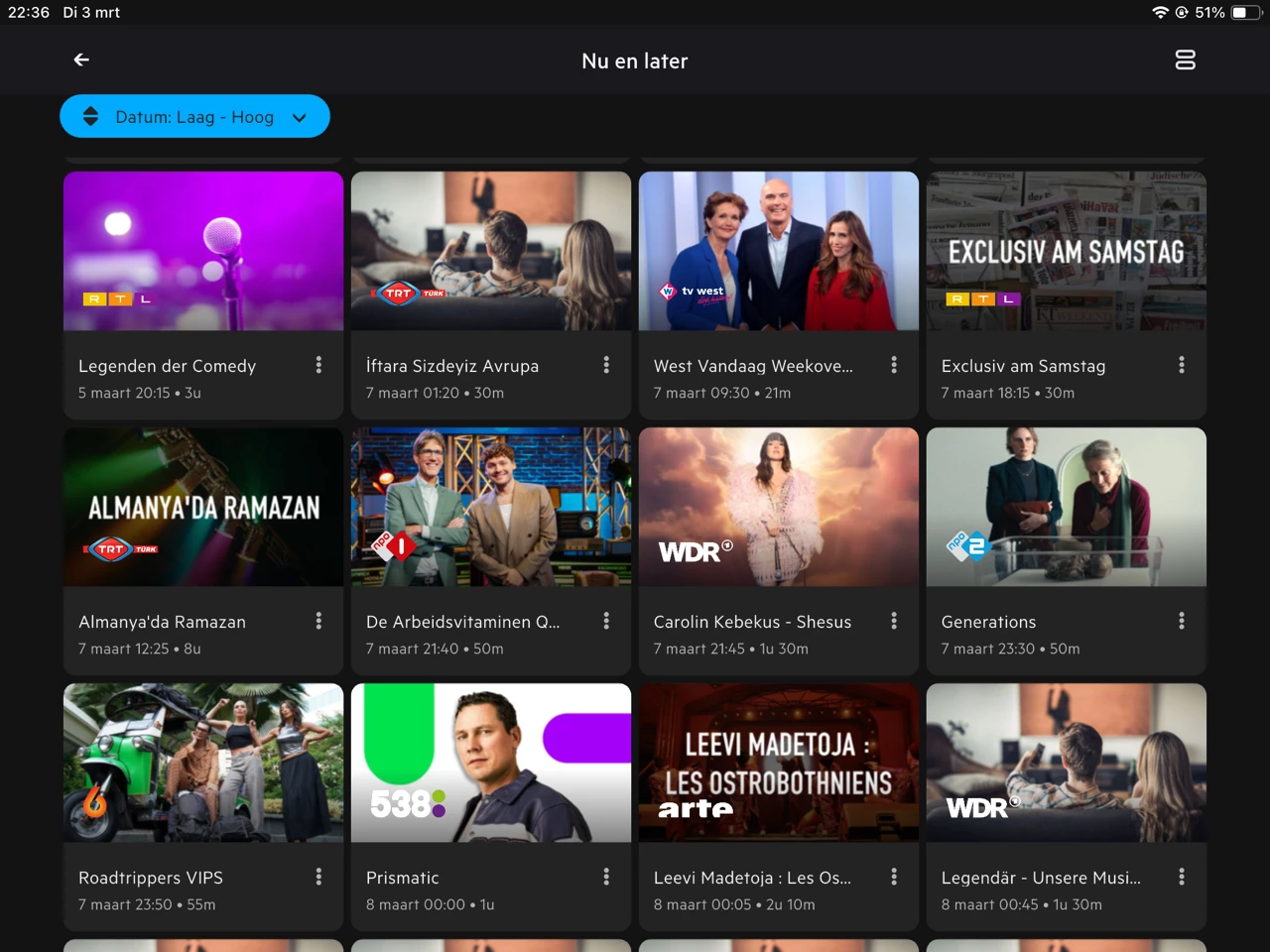Select the title West Vandaag Weekove...
This screenshot has height=952, width=1270.
(x=753, y=366)
